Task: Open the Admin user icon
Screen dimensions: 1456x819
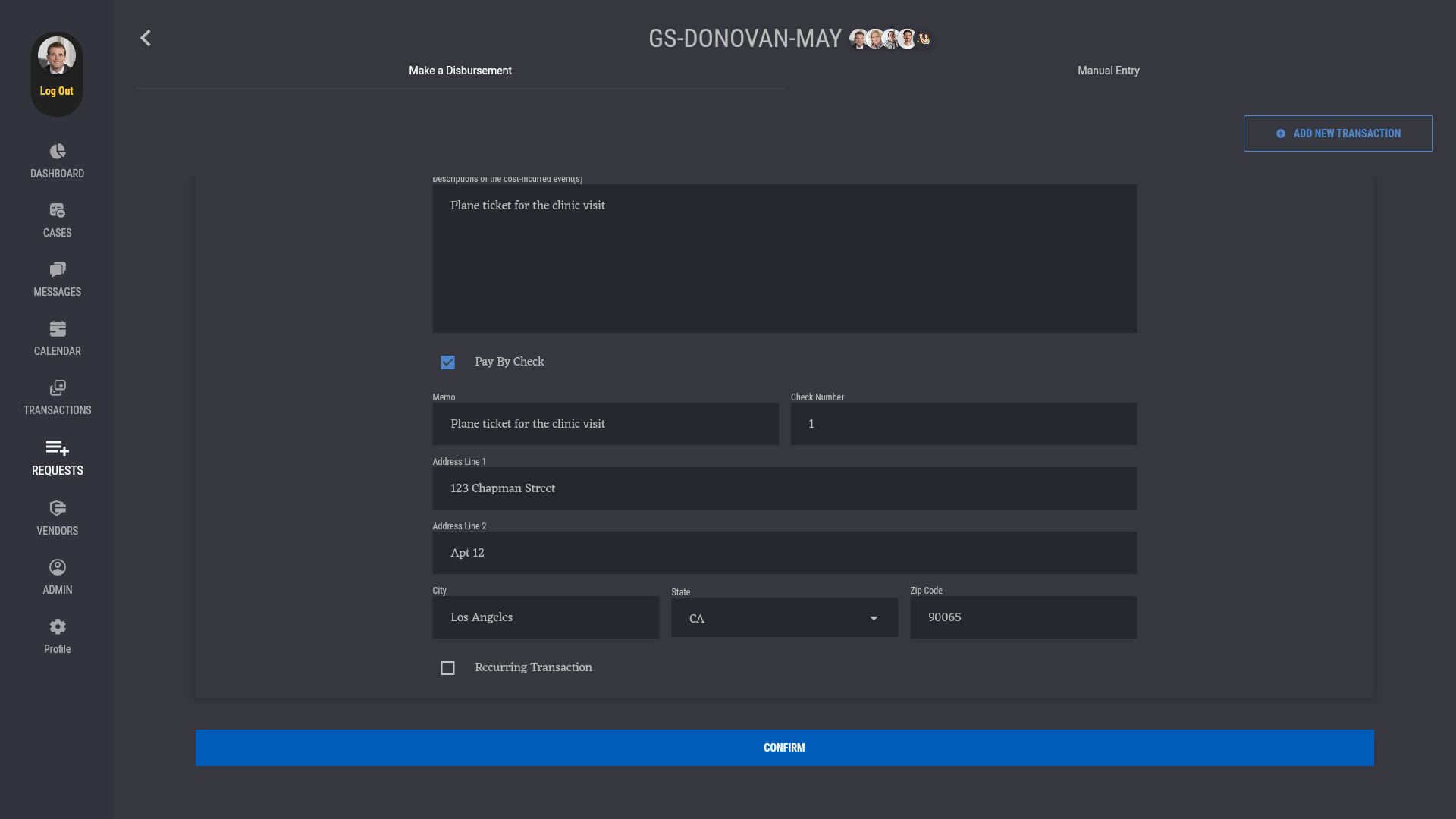Action: pyautogui.click(x=58, y=568)
